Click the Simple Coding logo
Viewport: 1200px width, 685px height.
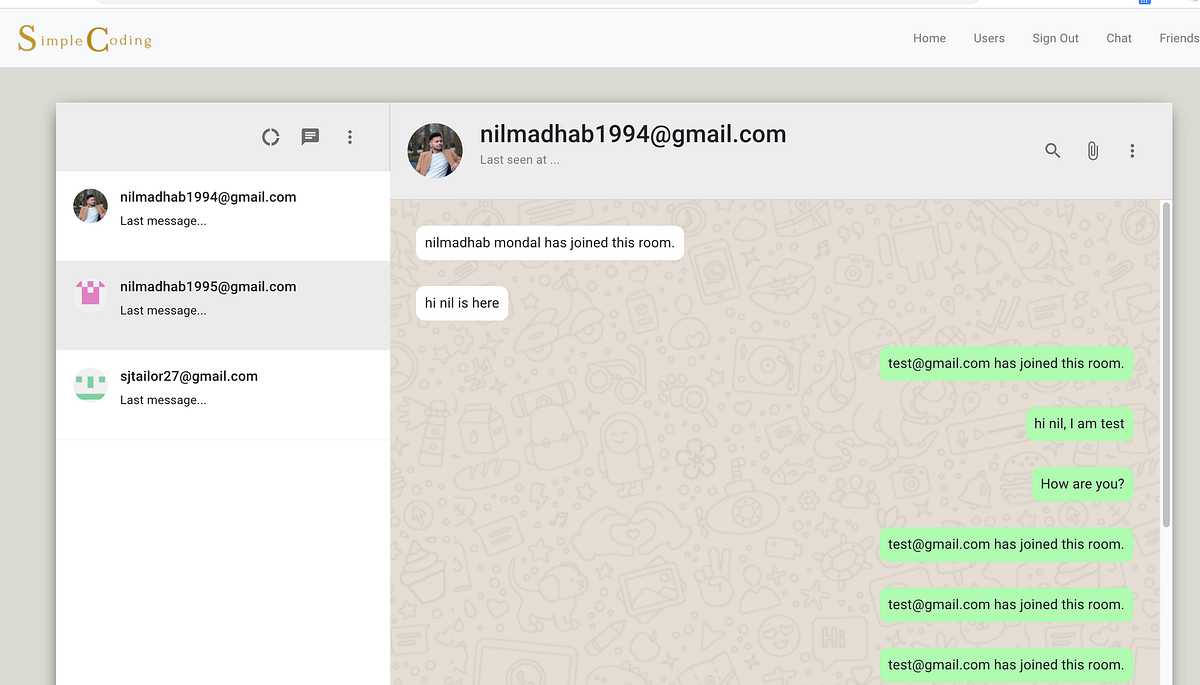pyautogui.click(x=84, y=38)
